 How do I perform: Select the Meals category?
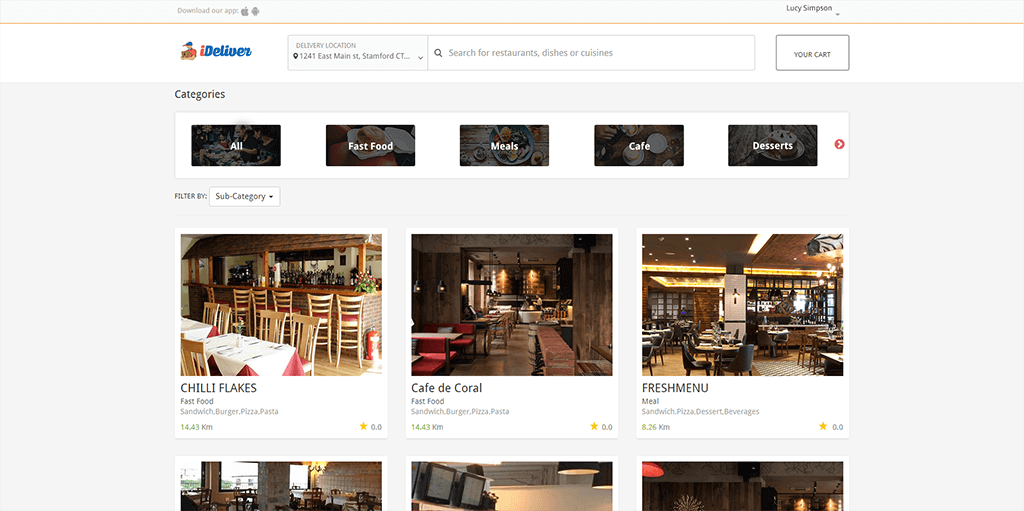[x=504, y=145]
